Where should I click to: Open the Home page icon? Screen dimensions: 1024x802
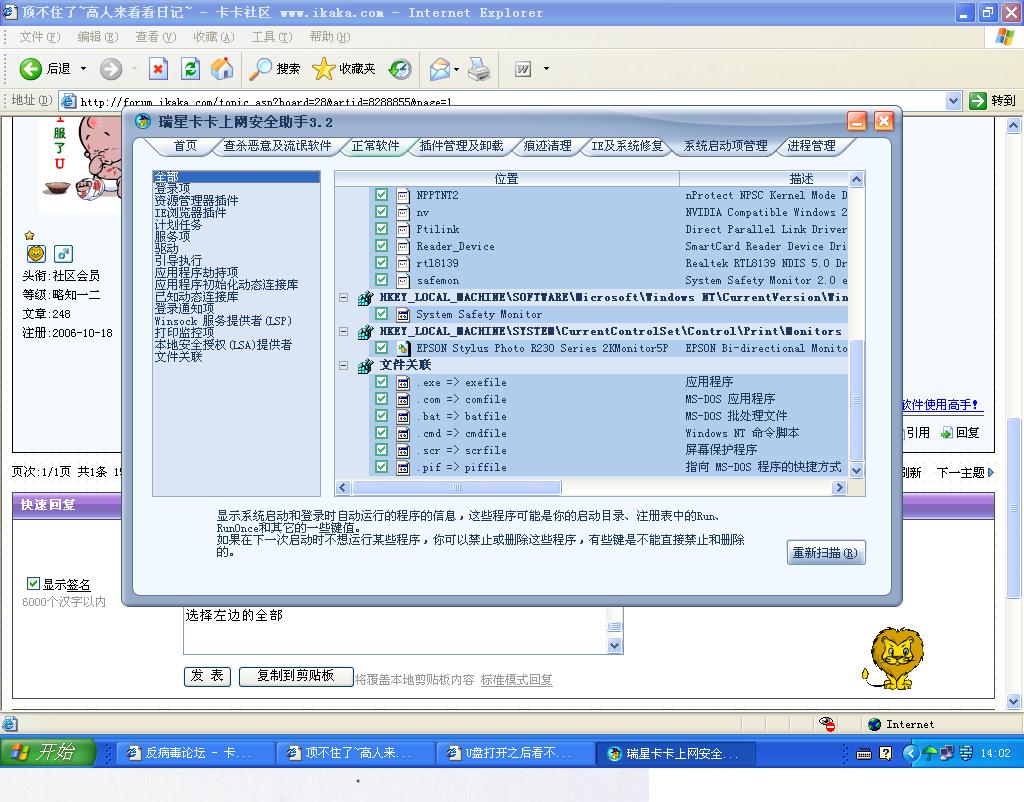pyautogui.click(x=222, y=69)
